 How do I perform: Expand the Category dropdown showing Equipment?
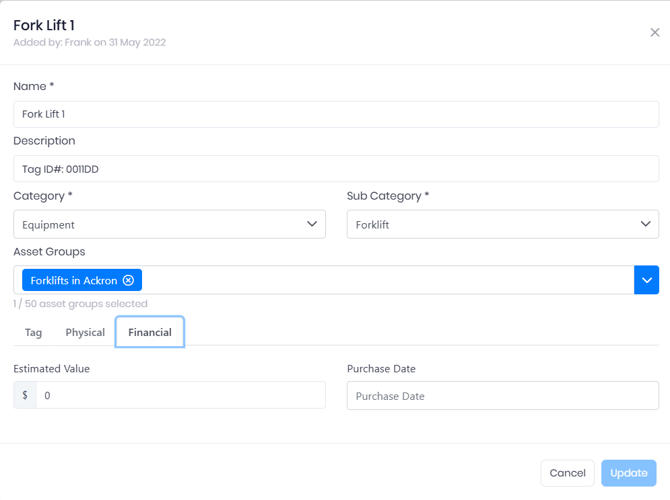pyautogui.click(x=169, y=224)
